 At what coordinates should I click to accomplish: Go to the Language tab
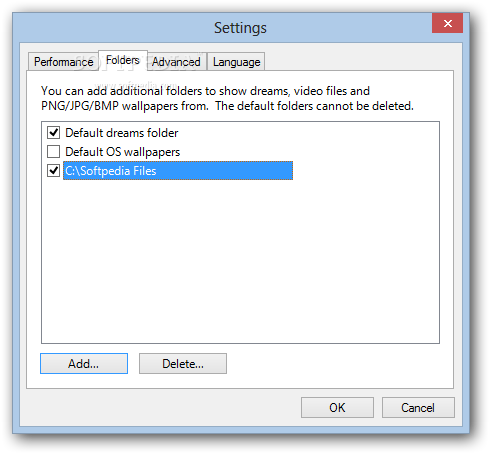pyautogui.click(x=236, y=62)
